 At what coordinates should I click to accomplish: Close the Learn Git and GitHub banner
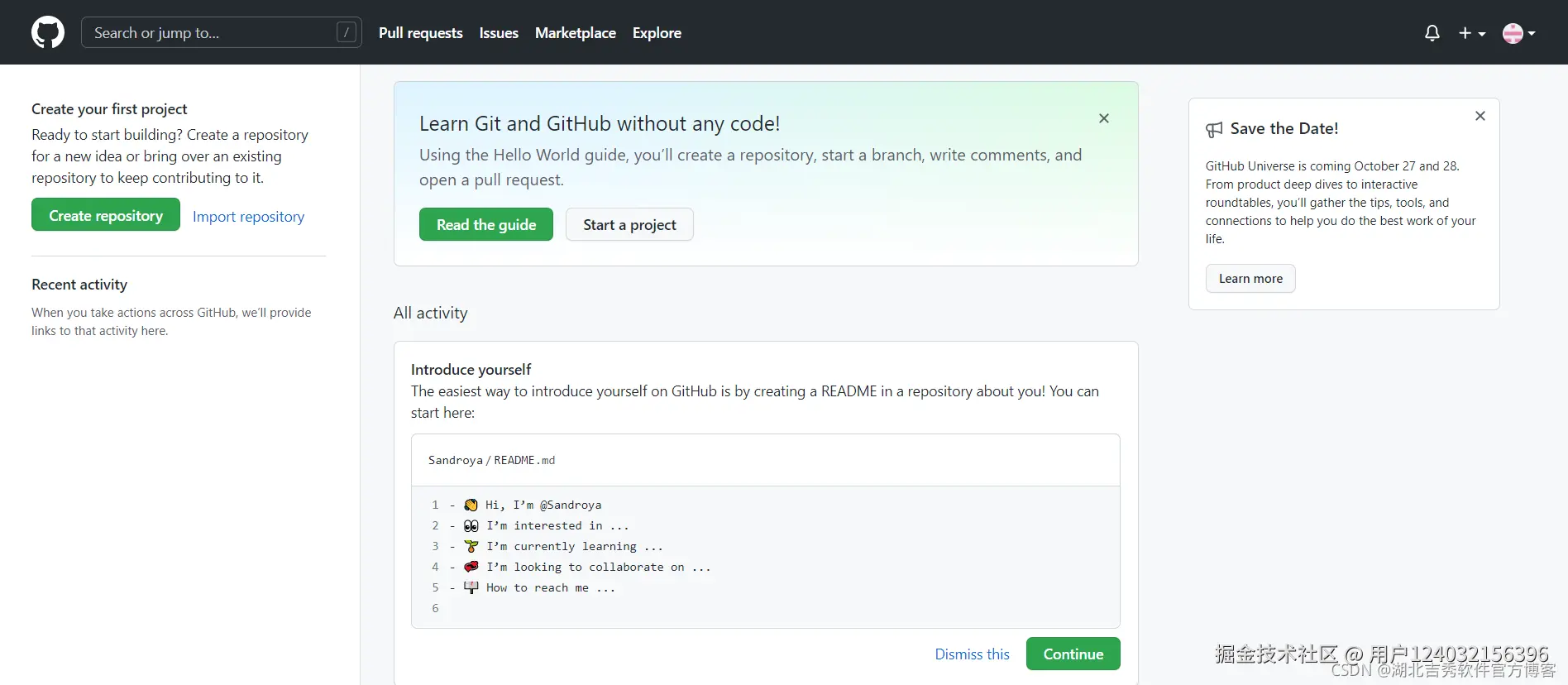[1104, 118]
